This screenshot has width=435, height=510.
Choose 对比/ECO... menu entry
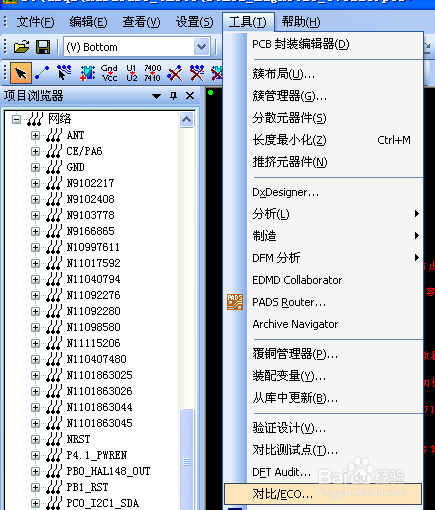click(x=323, y=494)
